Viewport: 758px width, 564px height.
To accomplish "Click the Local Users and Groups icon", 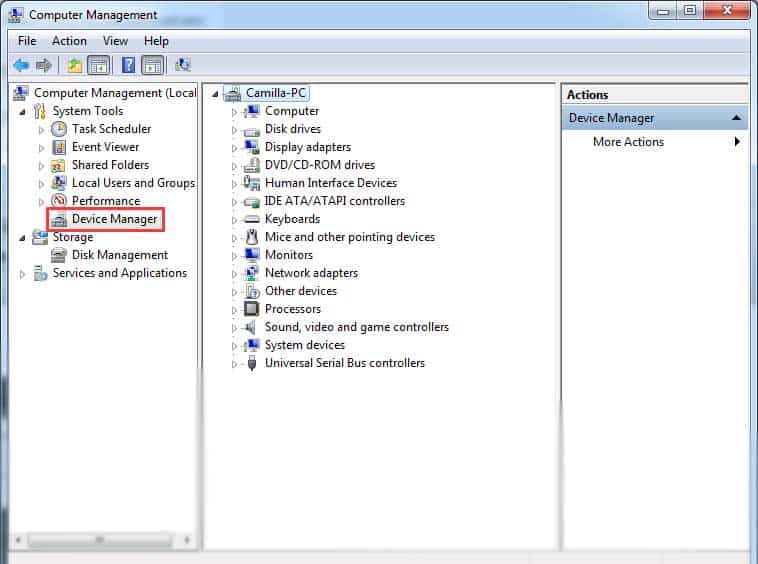I will tap(58, 183).
